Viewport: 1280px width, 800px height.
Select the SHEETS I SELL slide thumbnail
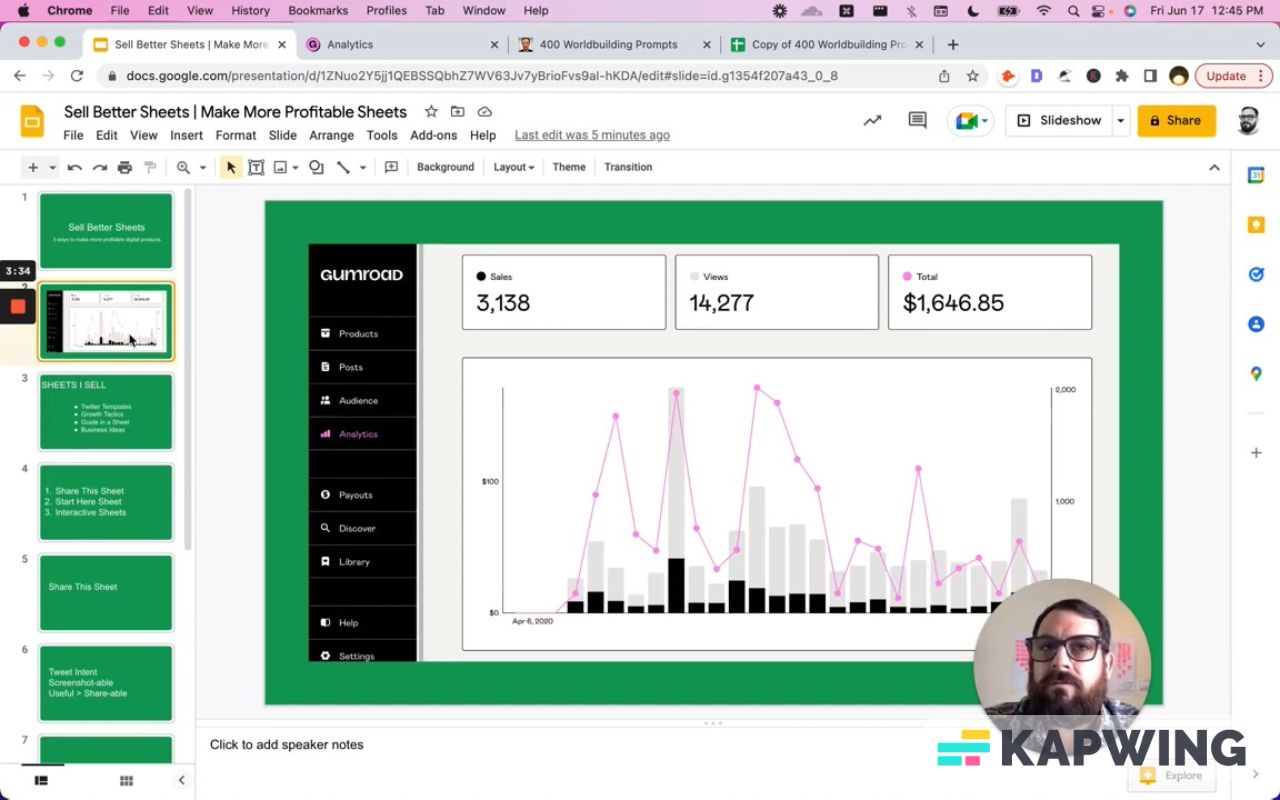[106, 412]
